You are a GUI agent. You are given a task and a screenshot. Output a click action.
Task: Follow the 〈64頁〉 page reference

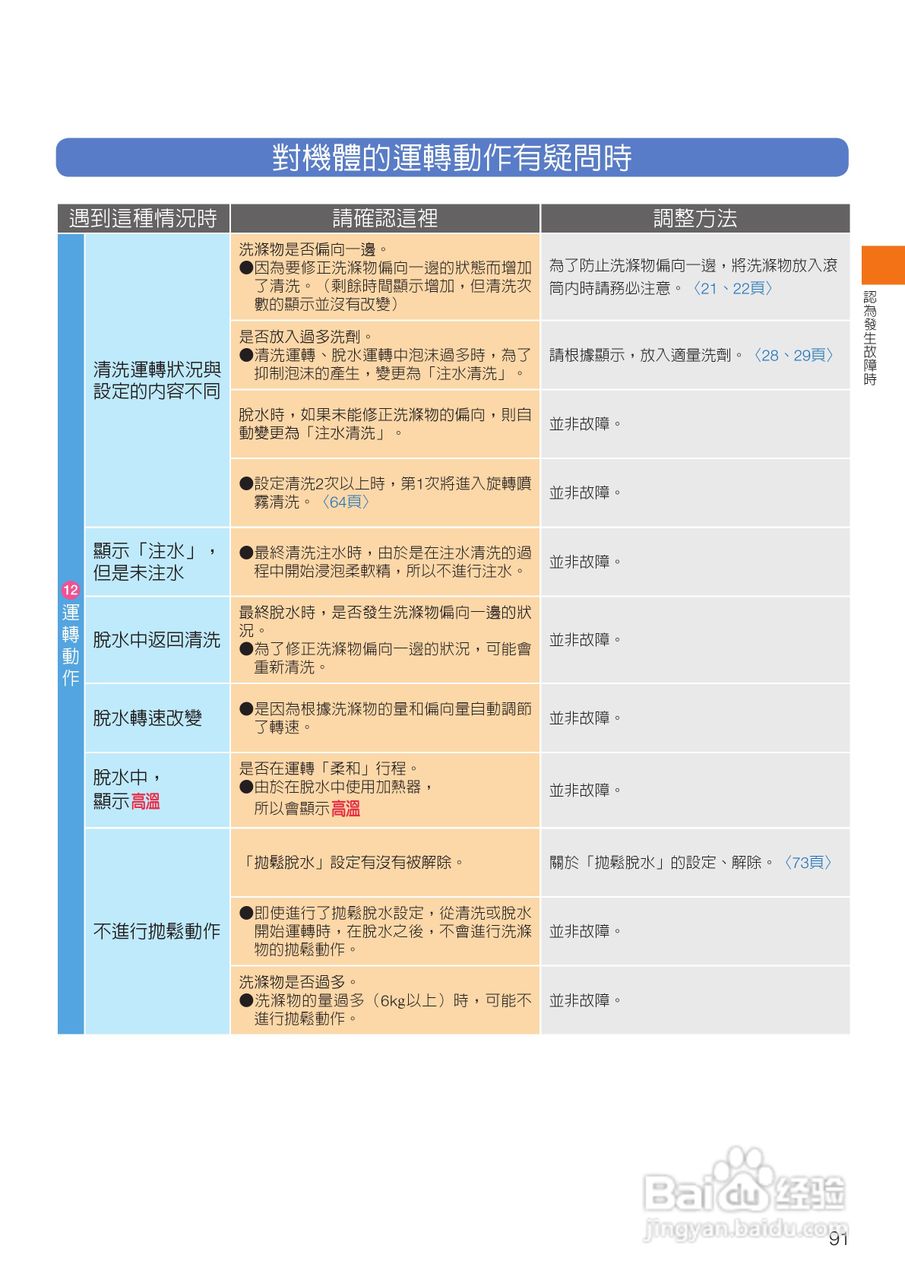click(347, 502)
